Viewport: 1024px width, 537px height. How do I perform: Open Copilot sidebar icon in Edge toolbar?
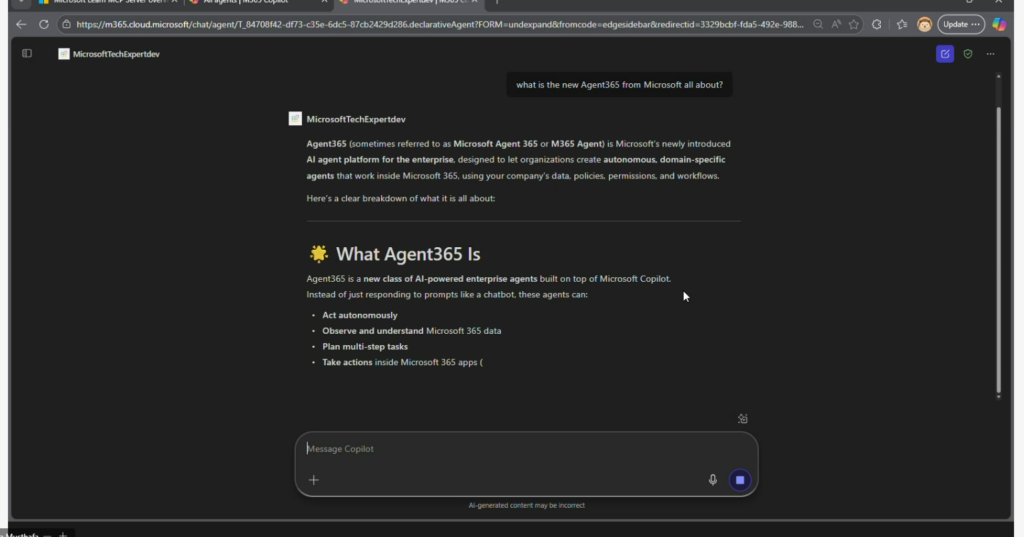click(999, 24)
